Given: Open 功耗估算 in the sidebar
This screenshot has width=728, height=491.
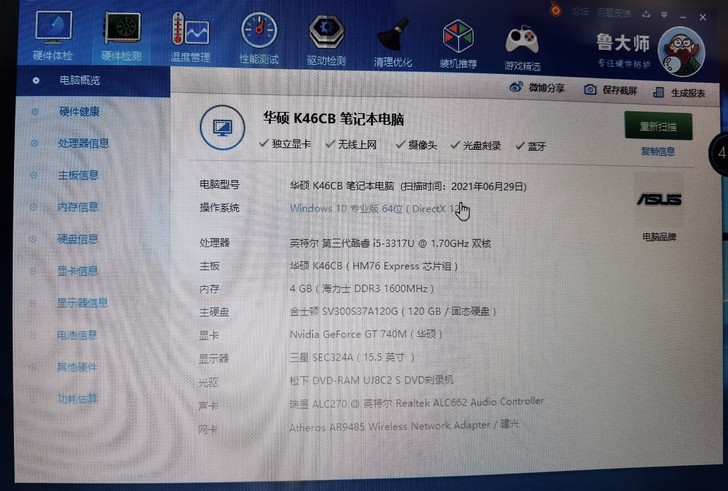Looking at the screenshot, I should [77, 399].
